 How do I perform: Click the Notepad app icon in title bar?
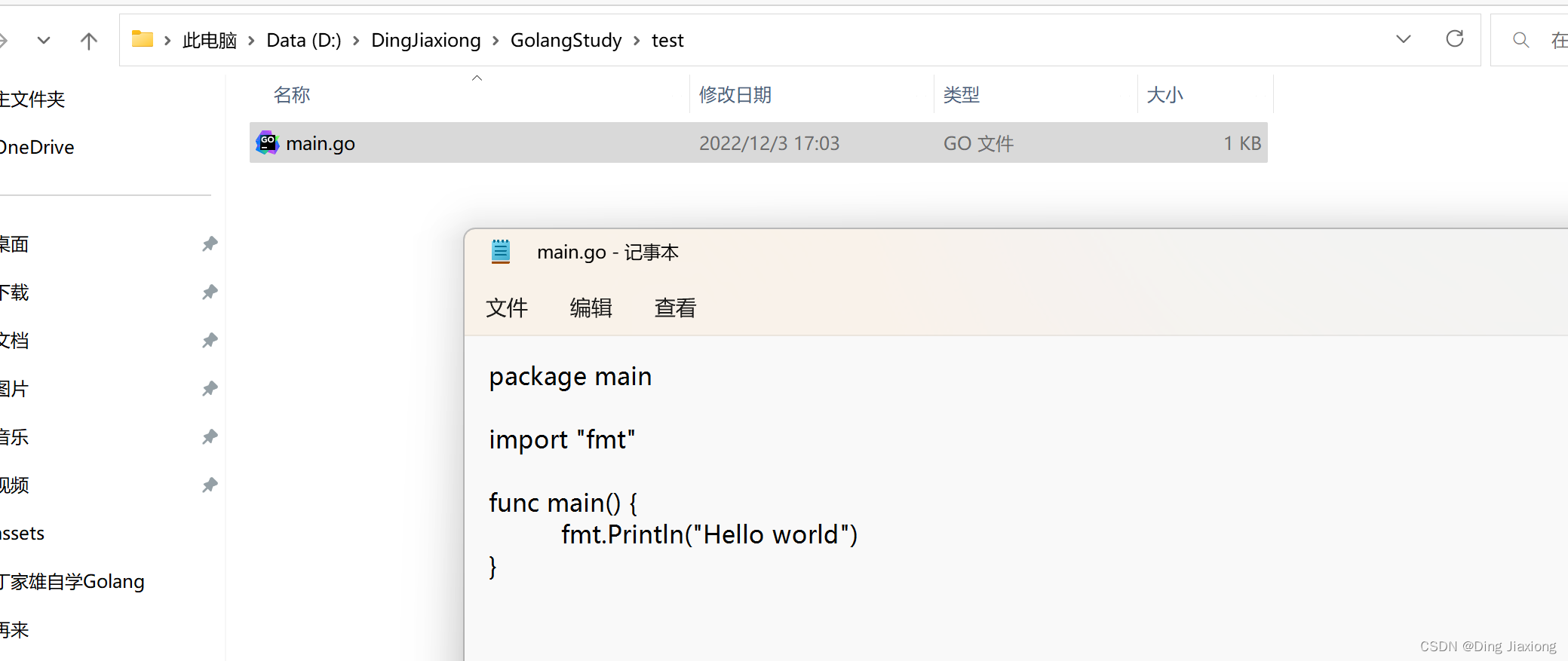(x=501, y=252)
